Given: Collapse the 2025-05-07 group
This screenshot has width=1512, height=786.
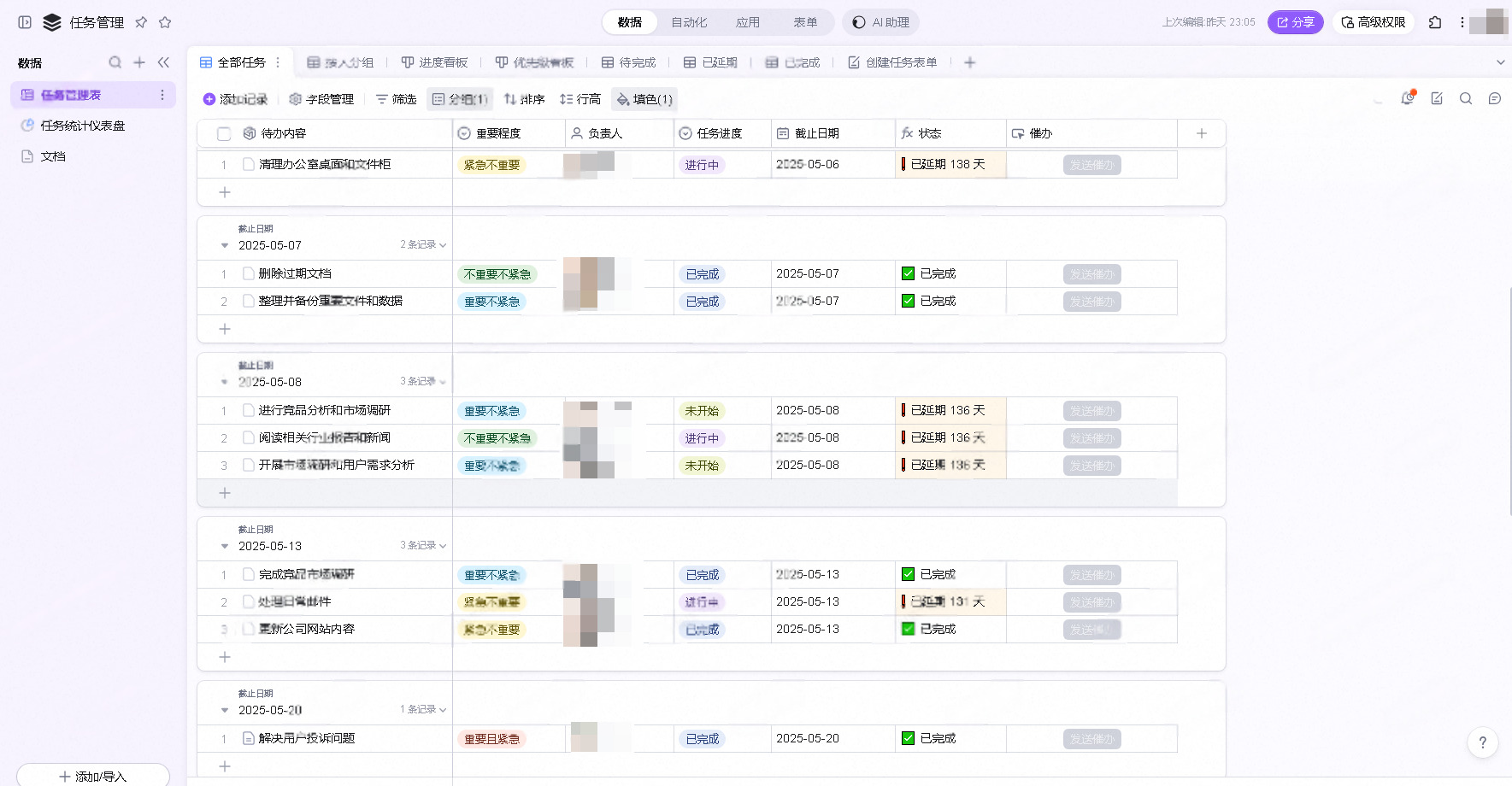Looking at the screenshot, I should (225, 246).
